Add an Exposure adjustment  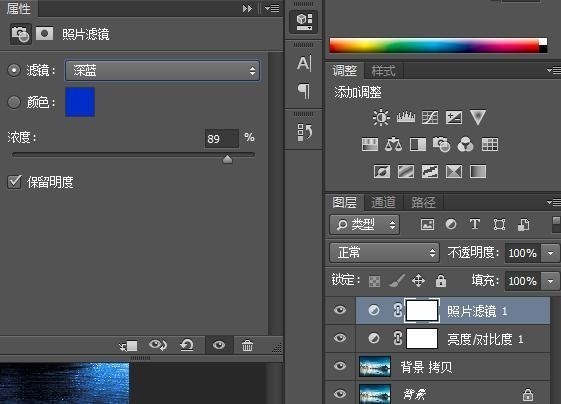(454, 117)
